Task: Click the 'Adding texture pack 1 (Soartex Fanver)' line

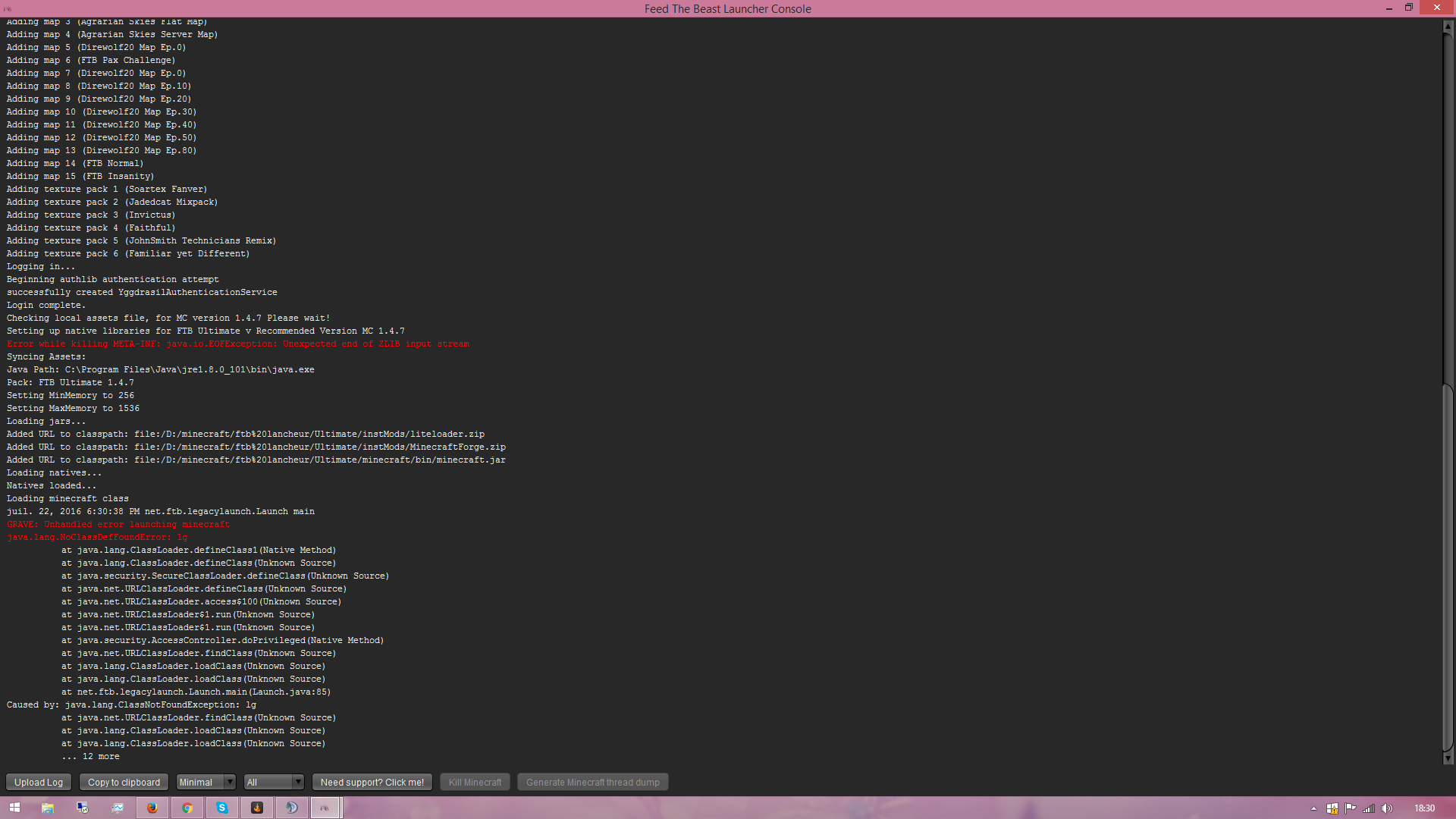Action: tap(107, 190)
